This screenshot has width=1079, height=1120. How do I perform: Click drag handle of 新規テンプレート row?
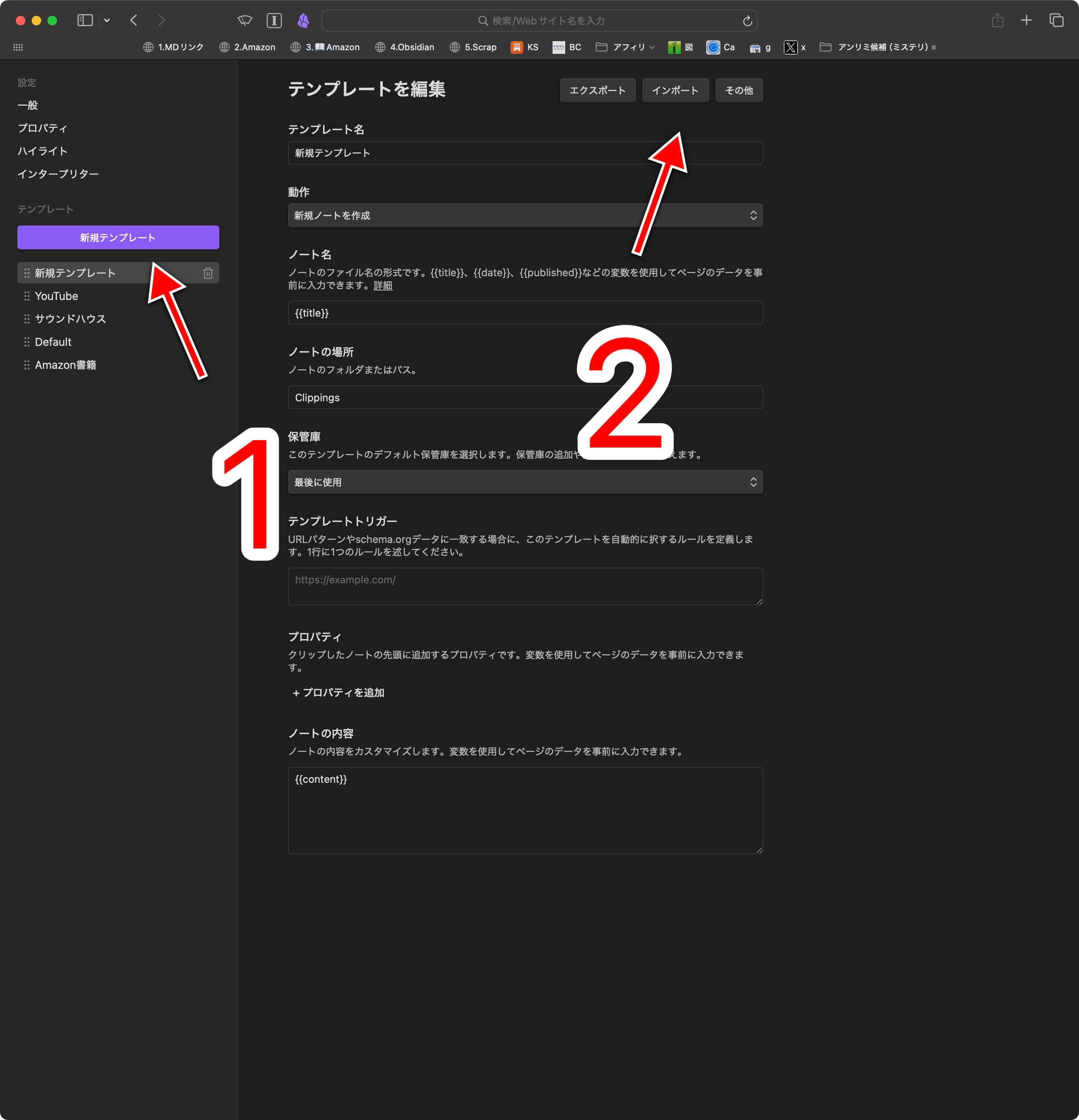coord(26,273)
